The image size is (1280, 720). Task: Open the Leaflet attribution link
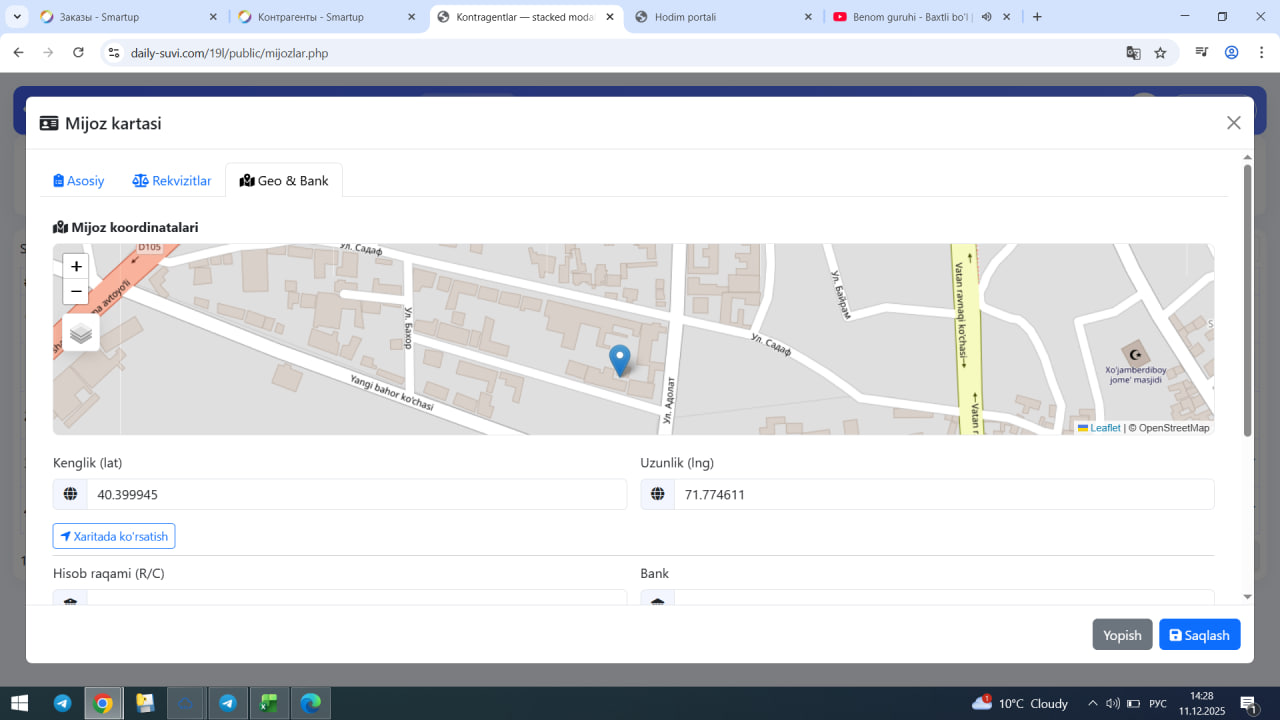click(x=1104, y=428)
